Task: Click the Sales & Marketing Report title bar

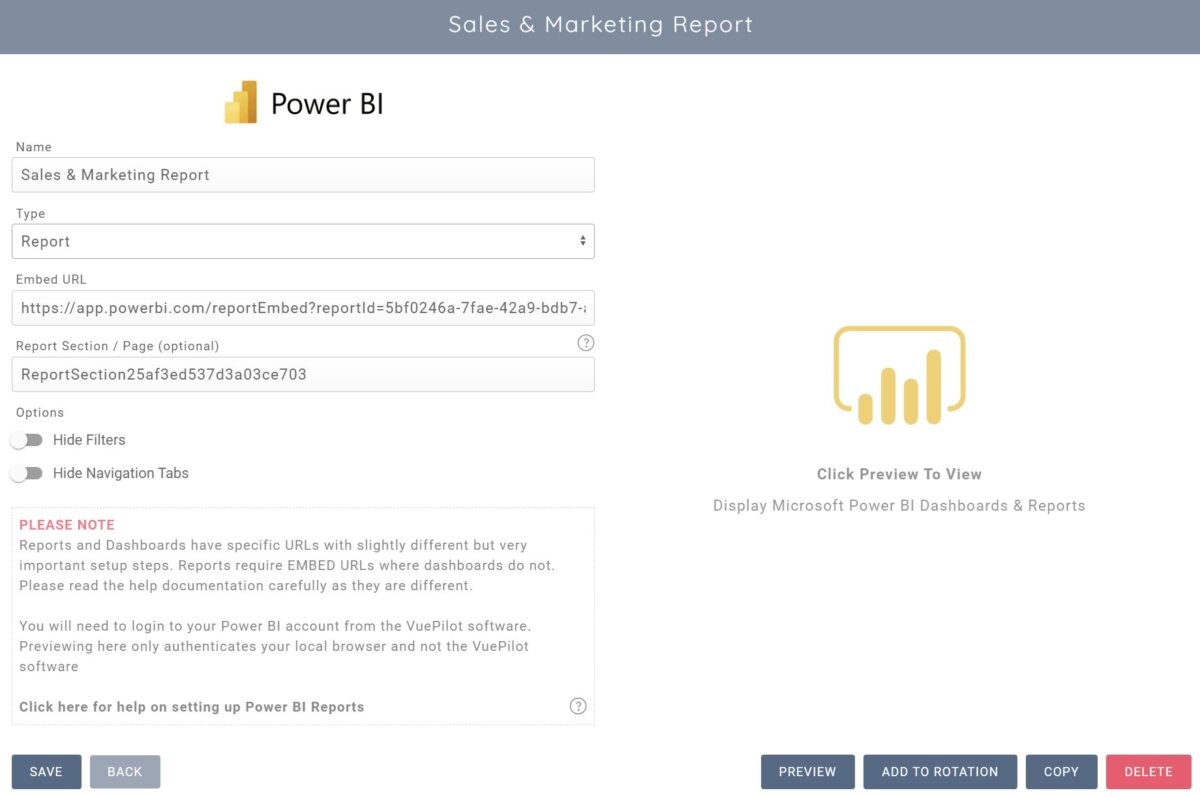Action: click(x=600, y=25)
